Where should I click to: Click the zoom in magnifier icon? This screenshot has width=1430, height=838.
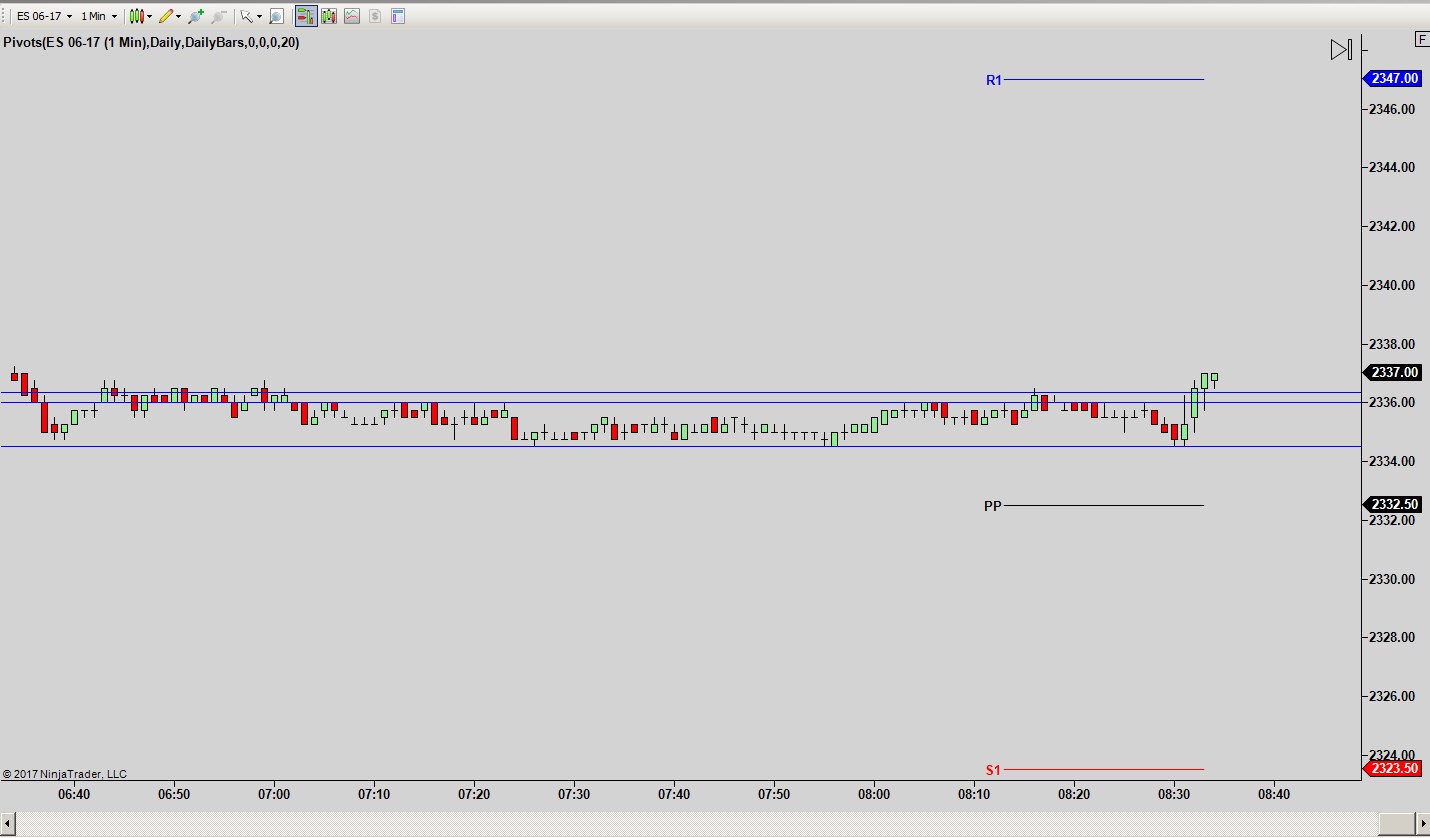tap(196, 16)
